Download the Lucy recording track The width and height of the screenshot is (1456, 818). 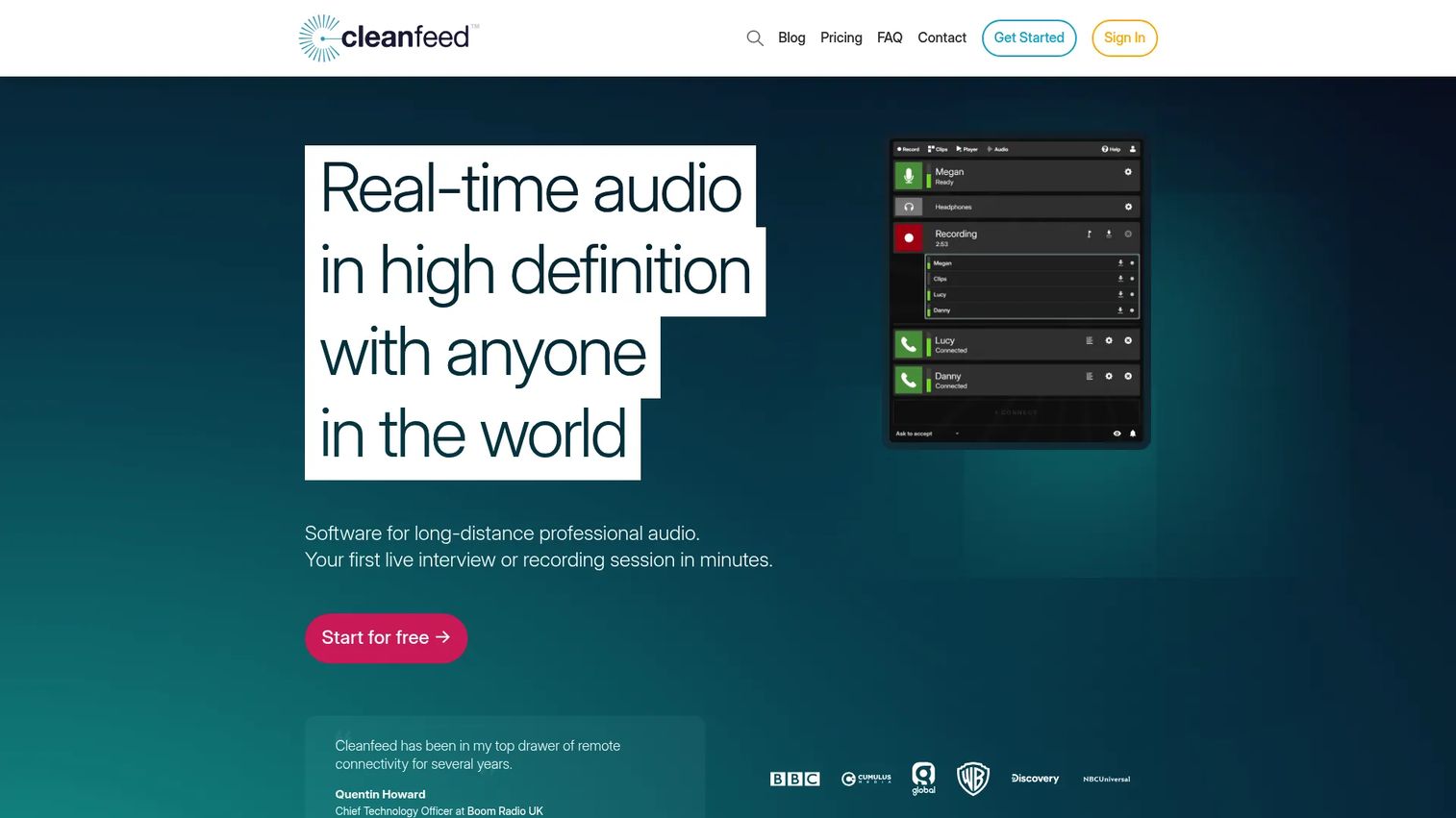coord(1120,294)
